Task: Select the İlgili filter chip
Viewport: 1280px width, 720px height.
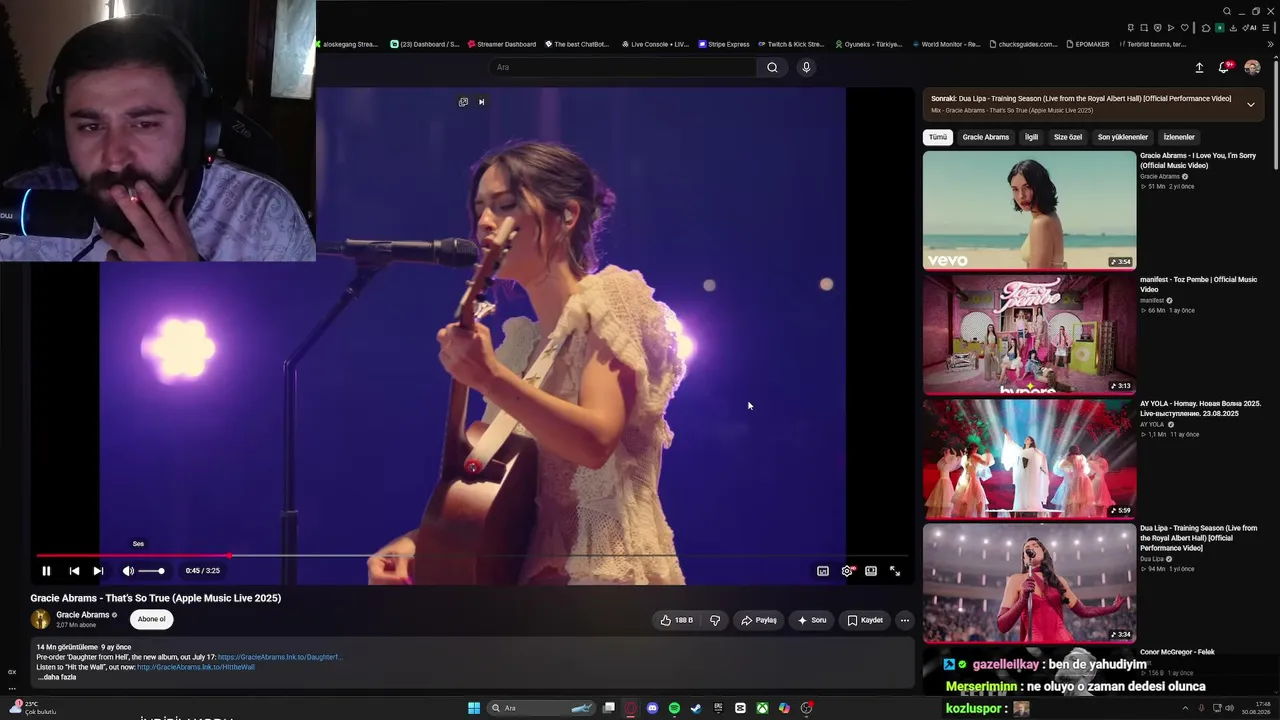Action: [1031, 137]
